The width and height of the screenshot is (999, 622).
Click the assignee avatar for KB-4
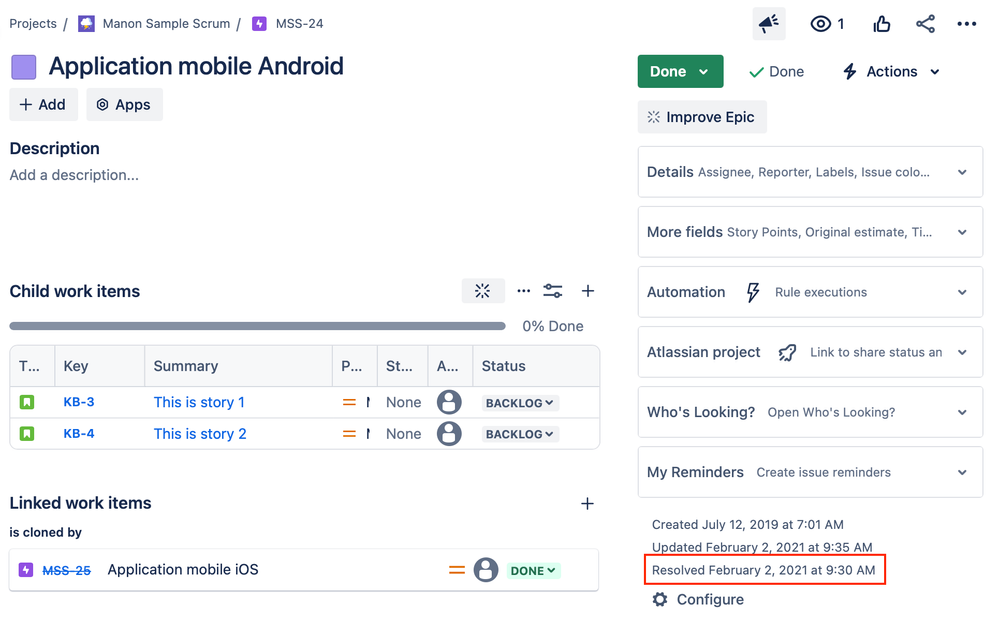click(449, 433)
